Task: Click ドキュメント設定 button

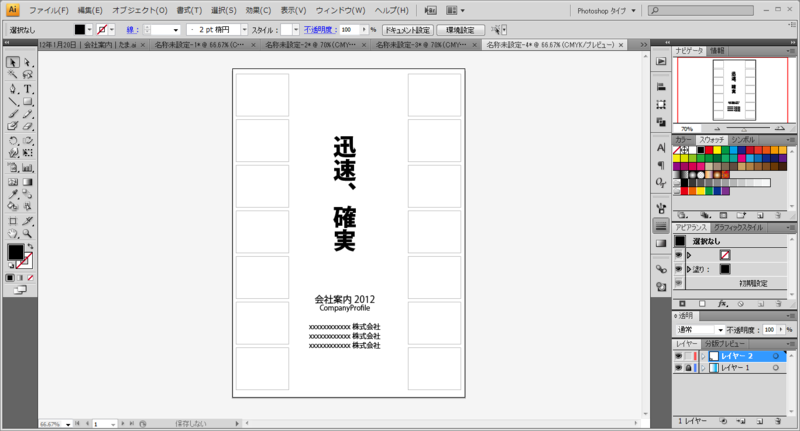Action: [408, 30]
